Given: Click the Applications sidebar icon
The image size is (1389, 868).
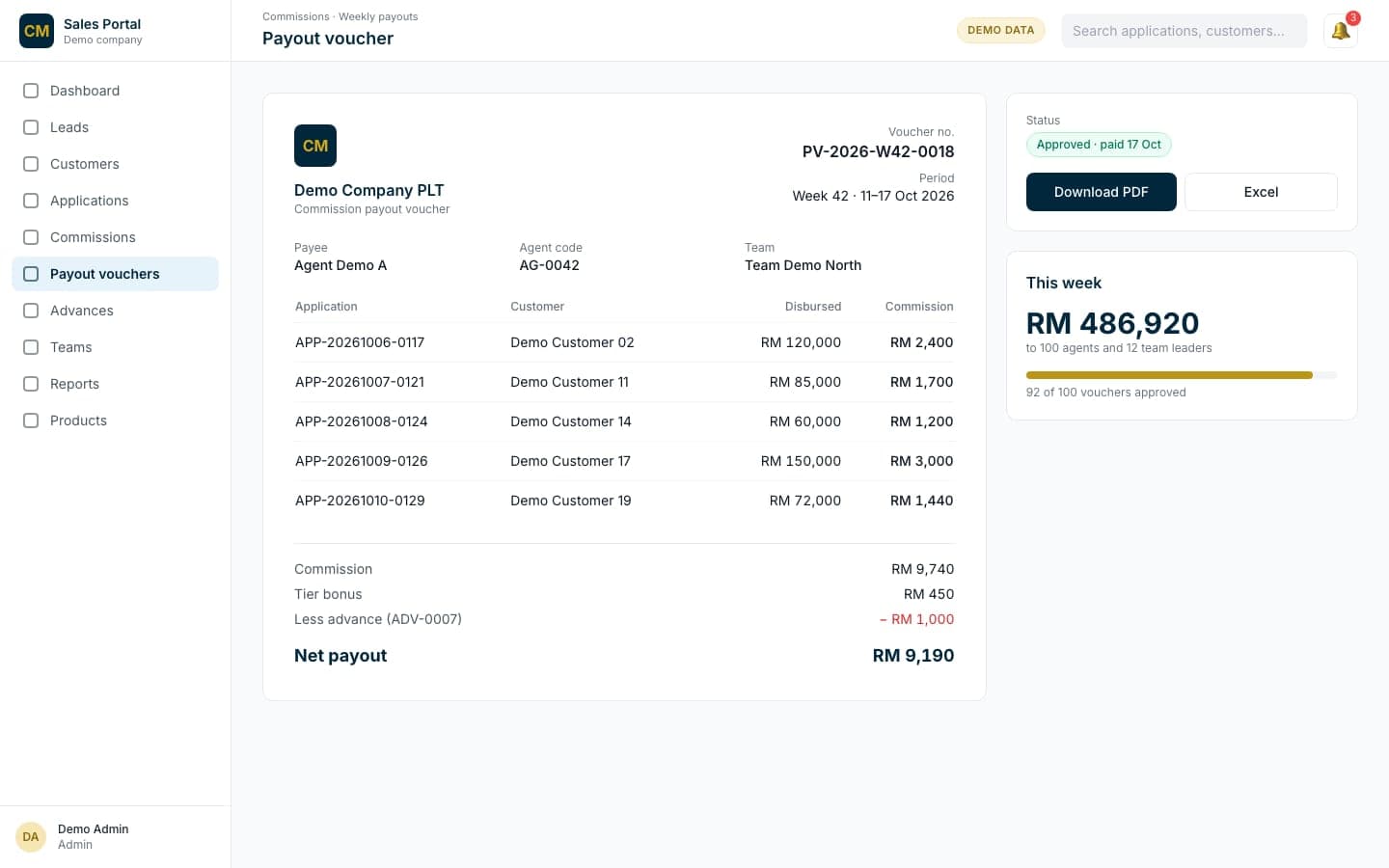Looking at the screenshot, I should click(31, 201).
